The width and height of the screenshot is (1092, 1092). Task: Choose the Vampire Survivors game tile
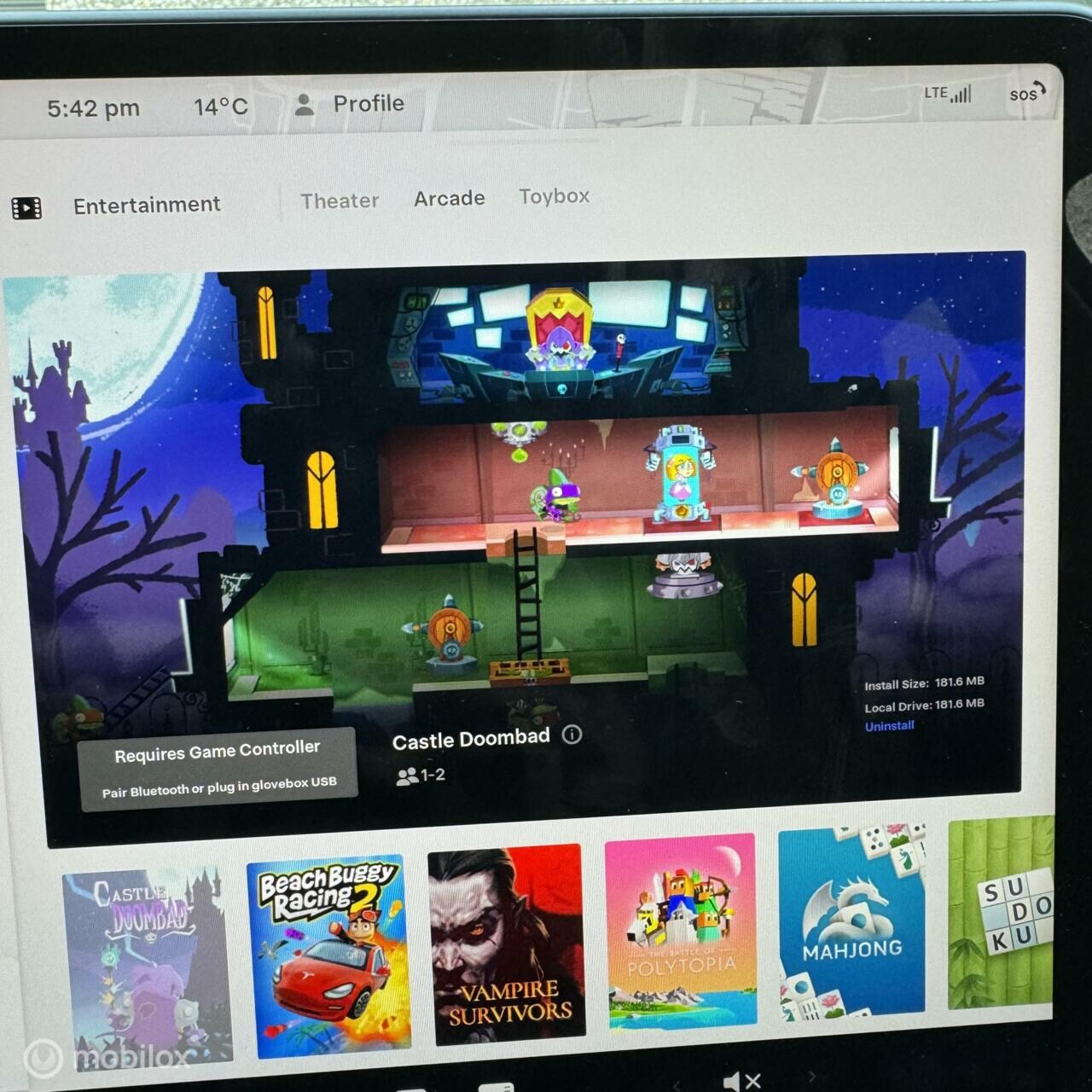(x=508, y=945)
